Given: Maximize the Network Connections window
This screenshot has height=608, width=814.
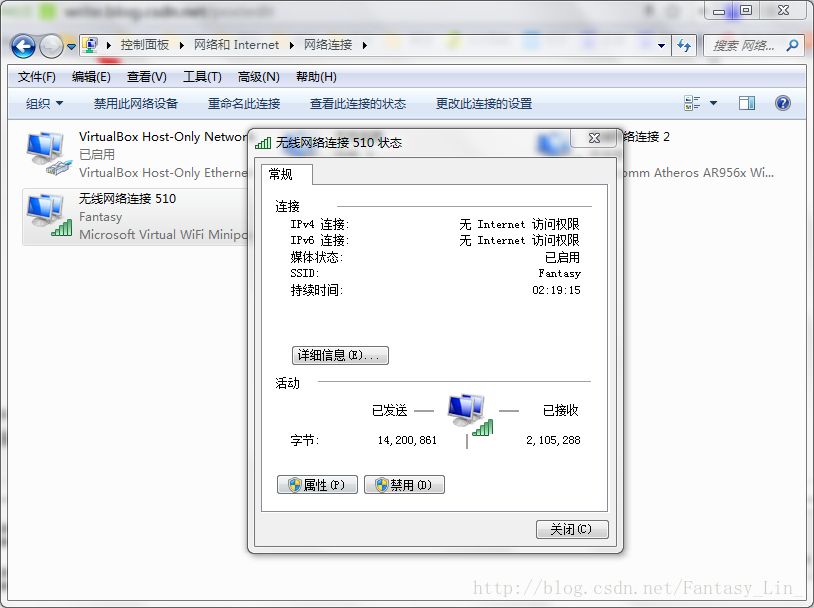Looking at the screenshot, I should [x=746, y=10].
